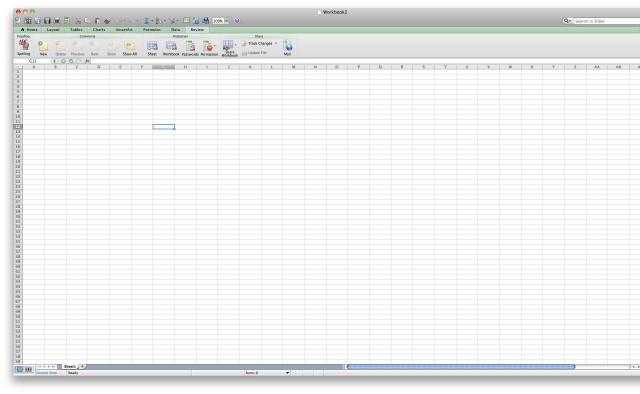Viewport: 640px width, 394px height.
Task: Click the Name Box showing G12
Action: [33, 61]
